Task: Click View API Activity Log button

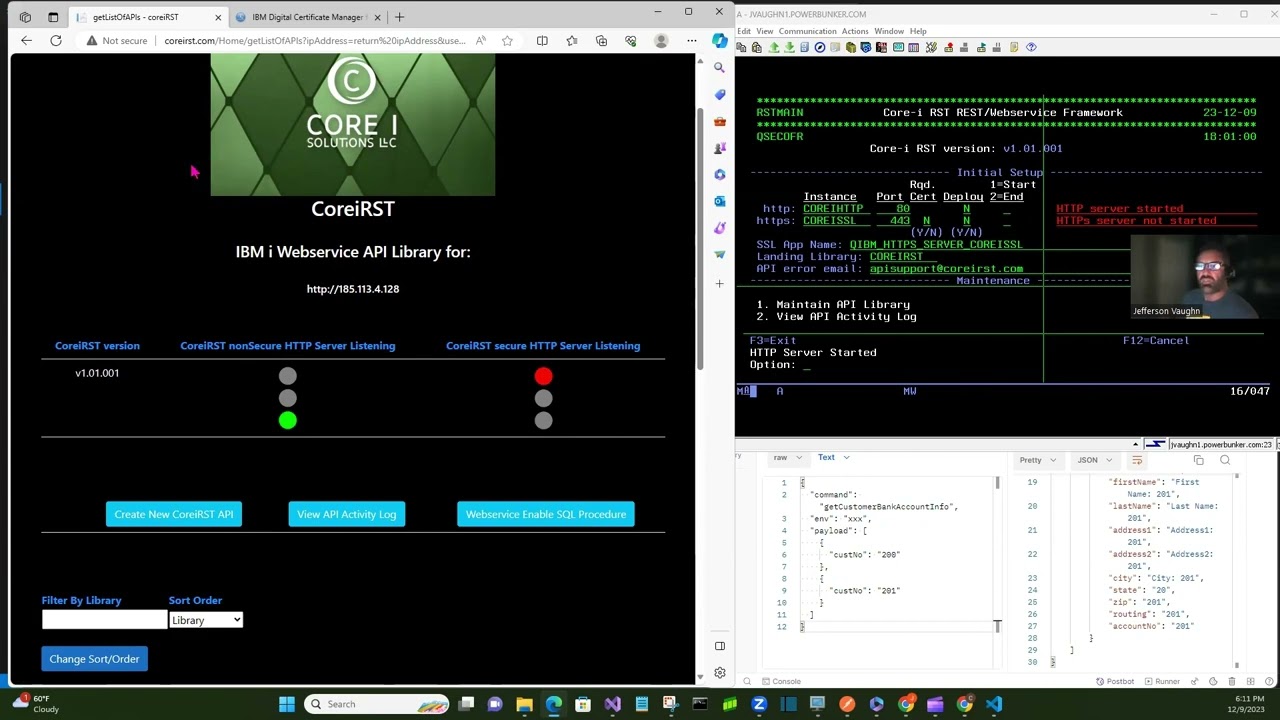Action: coord(347,514)
